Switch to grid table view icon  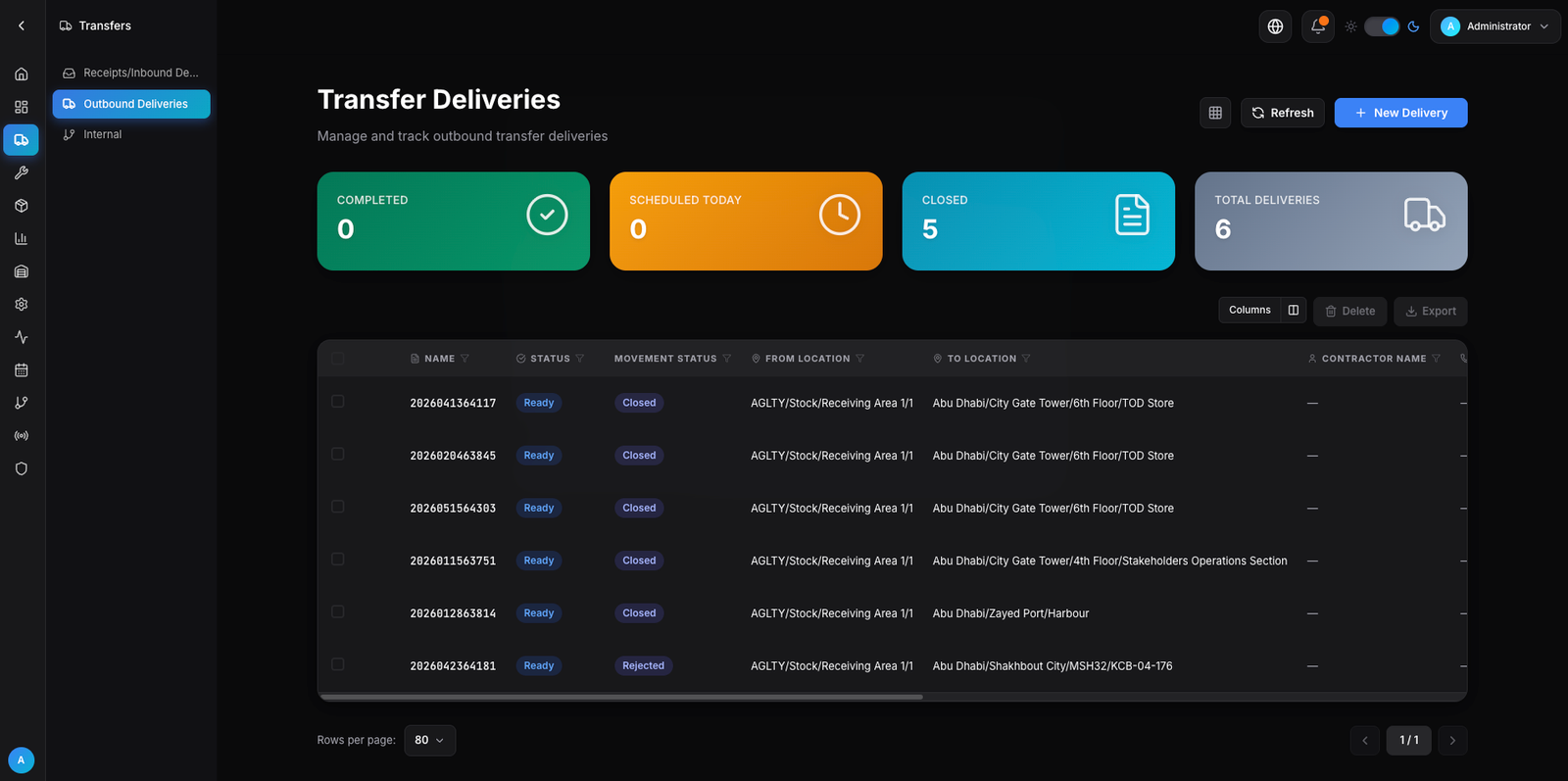(x=1215, y=113)
